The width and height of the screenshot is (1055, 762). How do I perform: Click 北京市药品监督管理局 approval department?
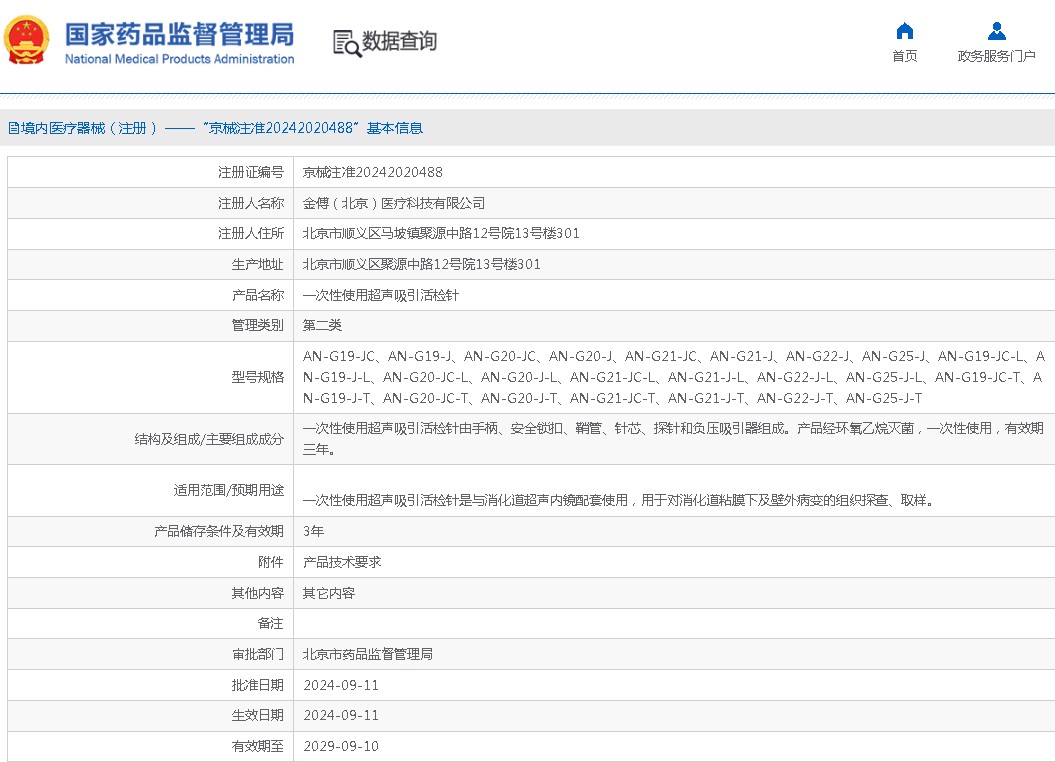367,654
